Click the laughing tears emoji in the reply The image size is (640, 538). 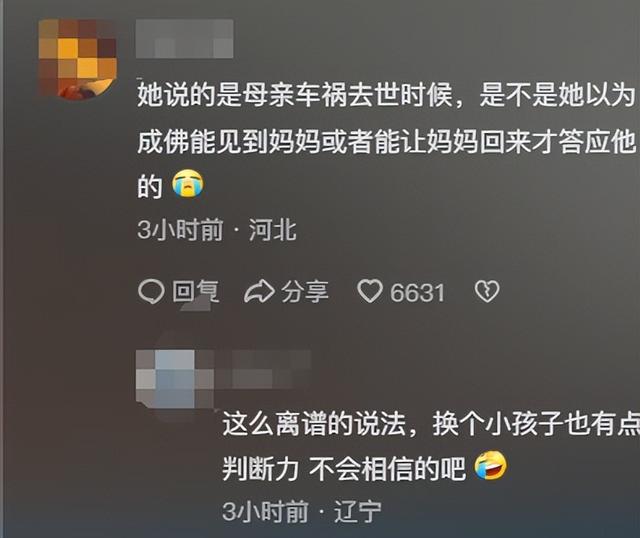tap(491, 466)
